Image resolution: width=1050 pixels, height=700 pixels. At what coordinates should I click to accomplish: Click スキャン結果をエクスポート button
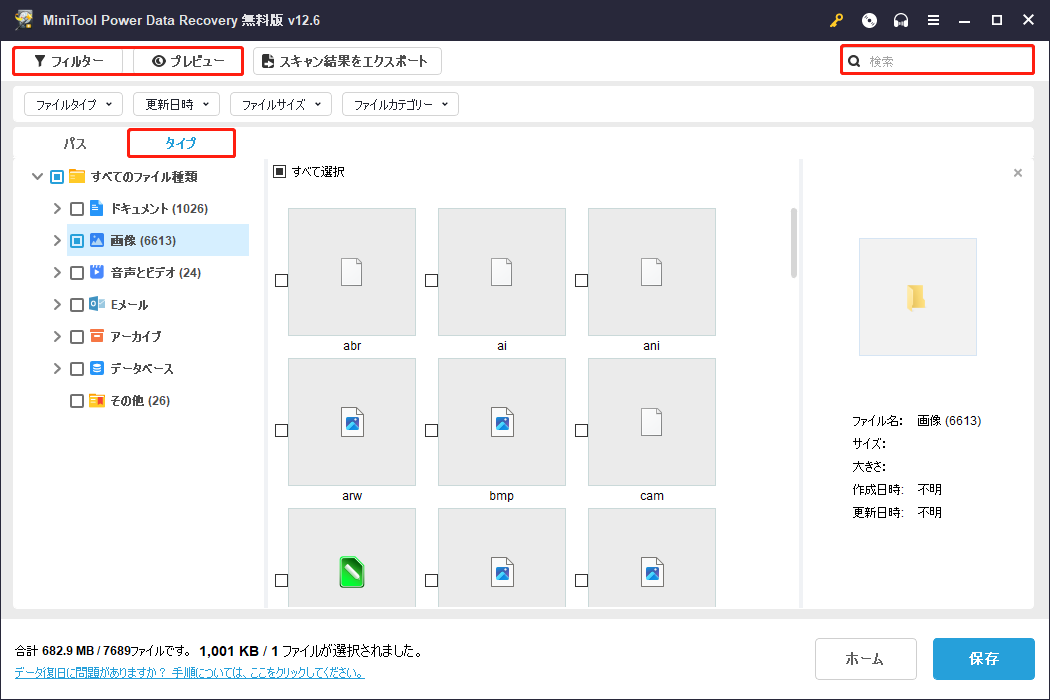coord(347,61)
